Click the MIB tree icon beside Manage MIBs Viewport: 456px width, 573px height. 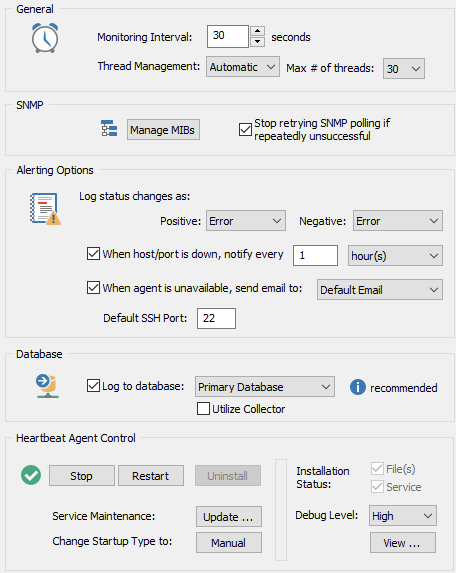point(109,129)
